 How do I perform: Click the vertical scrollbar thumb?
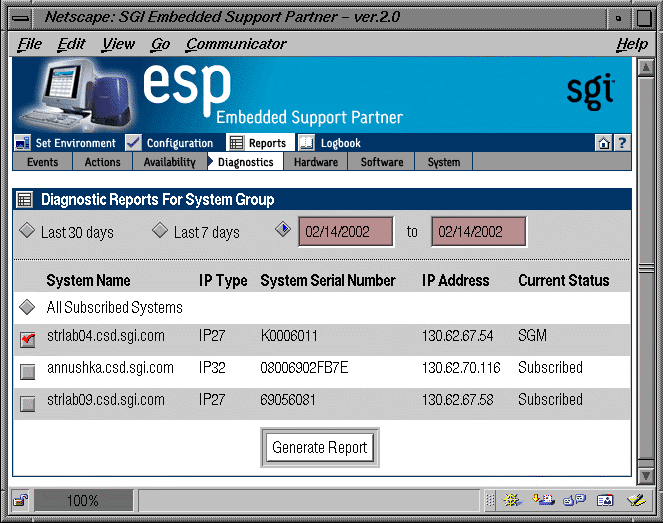pos(646,268)
